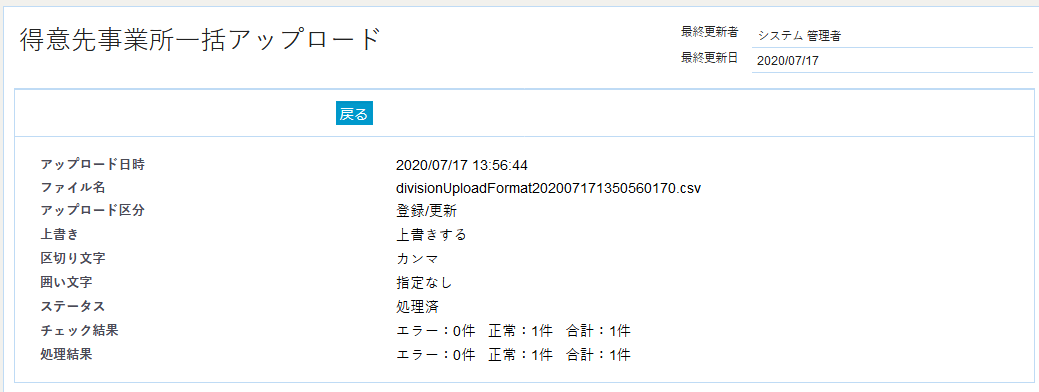This screenshot has width=1039, height=392.
Task: Click the file name divisionUploadFormat202007171350560170.csv
Action: point(548,188)
